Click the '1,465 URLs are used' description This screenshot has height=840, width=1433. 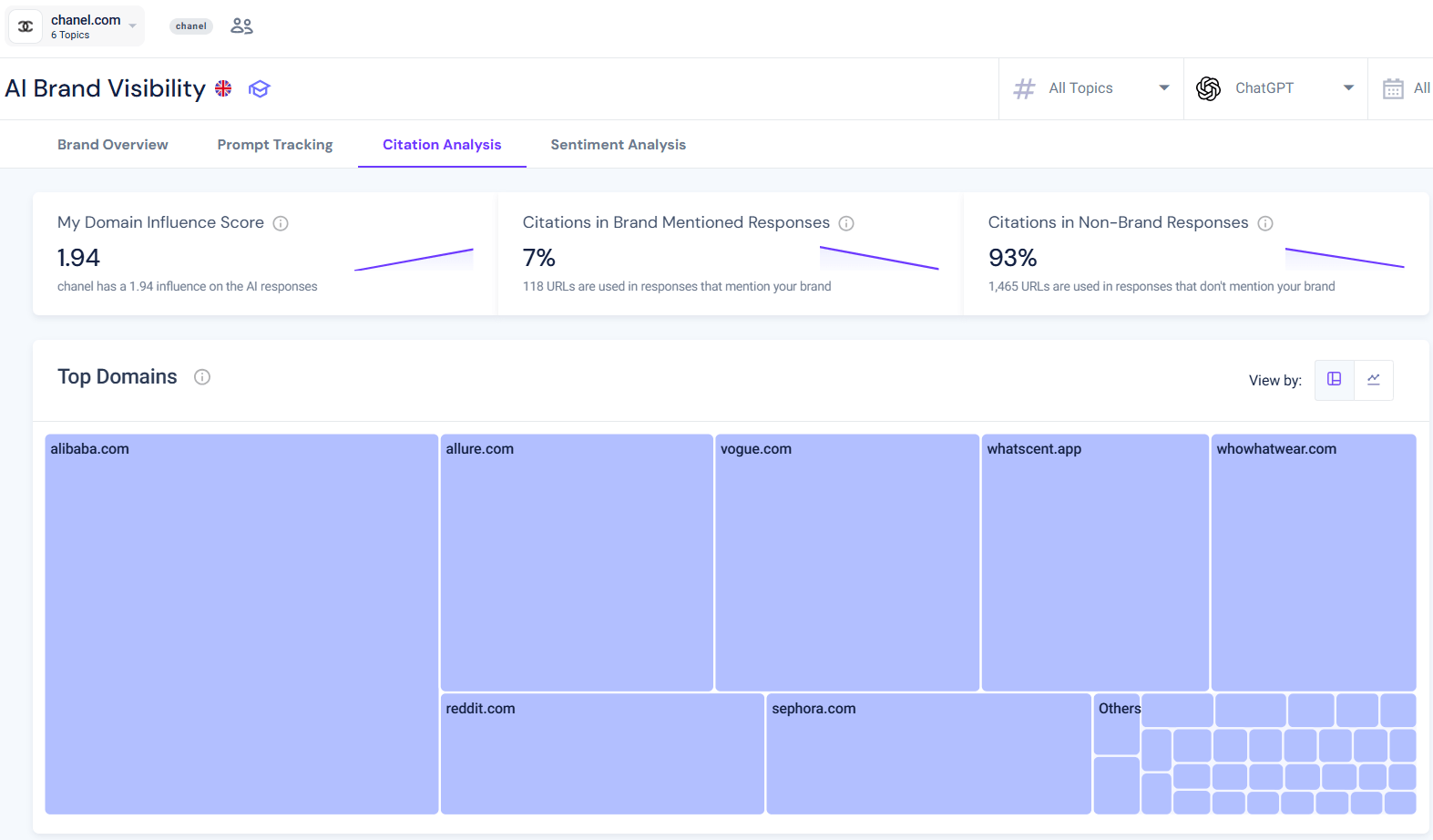tap(1162, 286)
